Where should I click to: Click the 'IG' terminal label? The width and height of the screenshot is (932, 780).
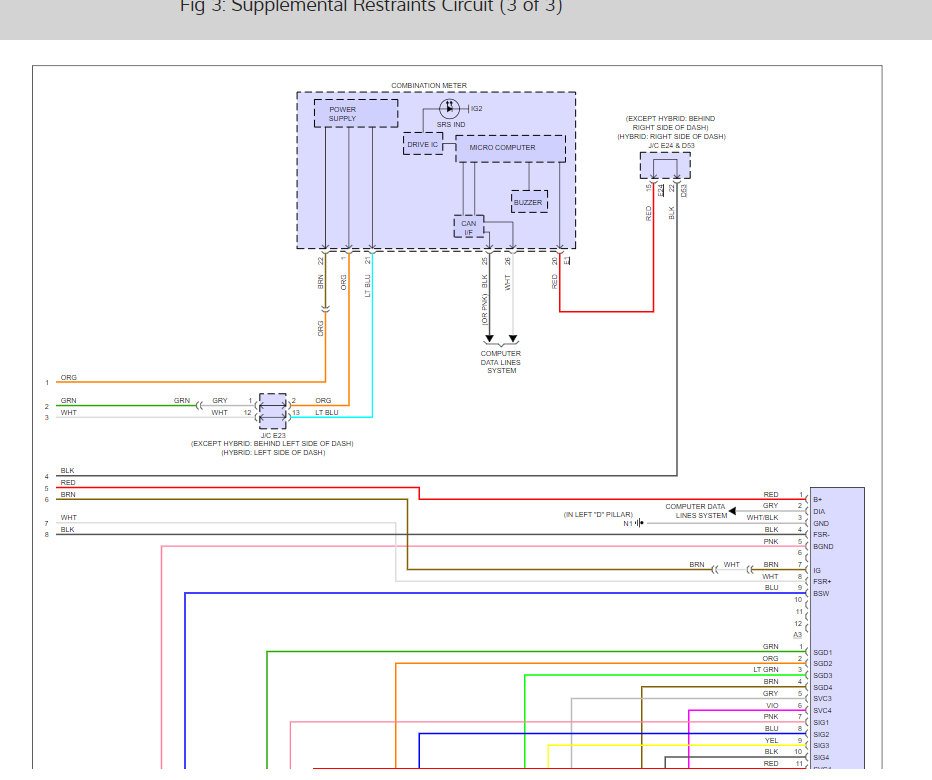click(817, 571)
